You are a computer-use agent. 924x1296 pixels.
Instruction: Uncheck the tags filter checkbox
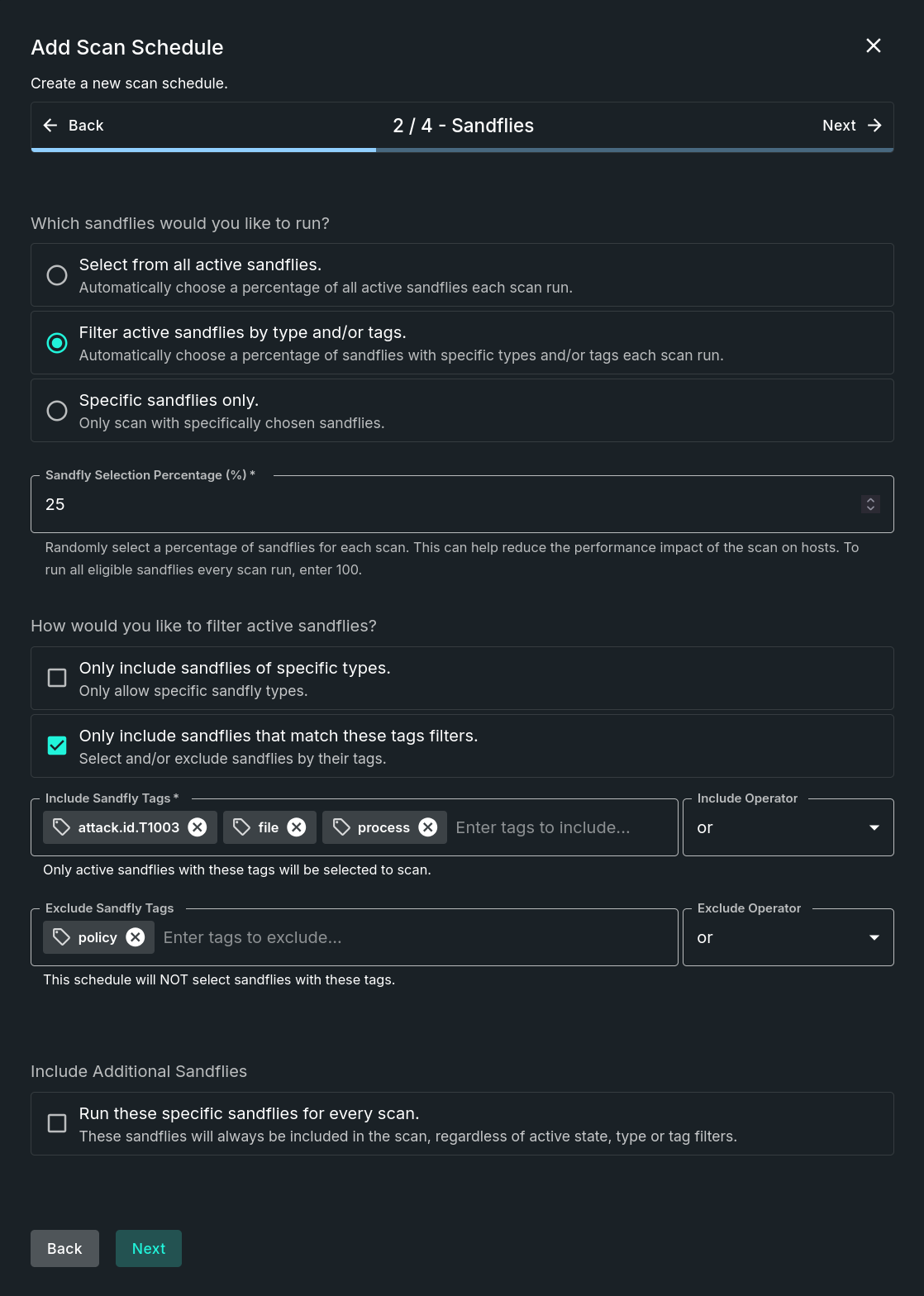click(x=57, y=746)
